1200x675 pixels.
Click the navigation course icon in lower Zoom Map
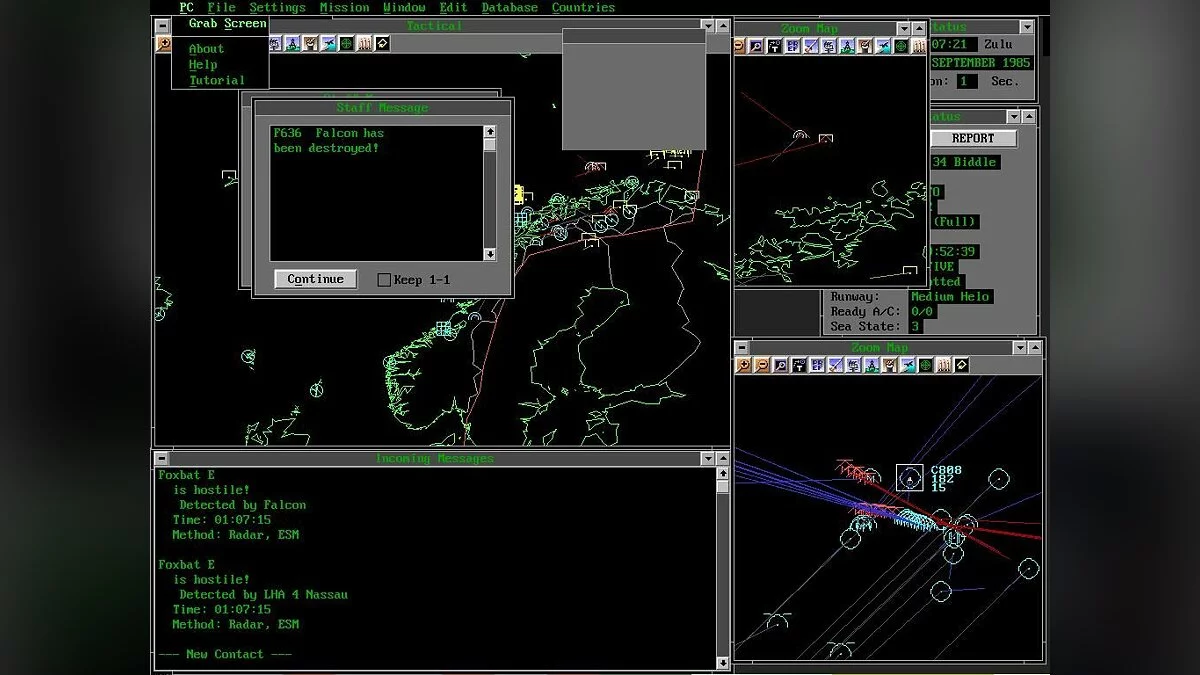pyautogui.click(x=871, y=365)
